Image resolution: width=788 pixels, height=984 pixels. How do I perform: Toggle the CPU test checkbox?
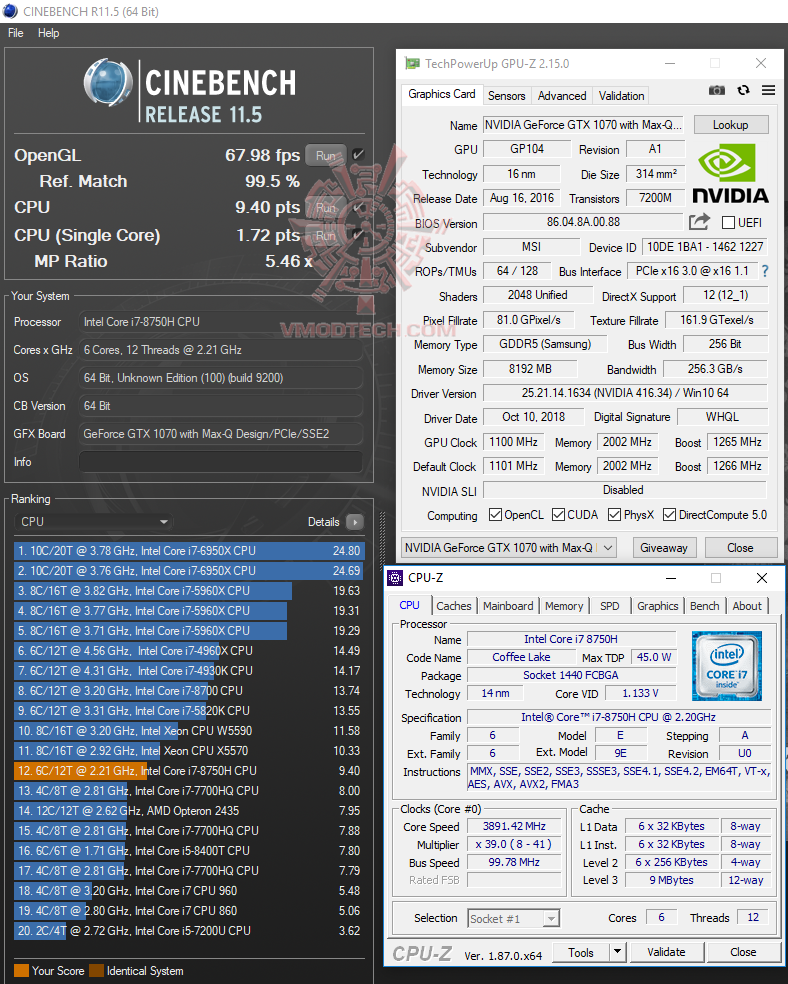(358, 207)
